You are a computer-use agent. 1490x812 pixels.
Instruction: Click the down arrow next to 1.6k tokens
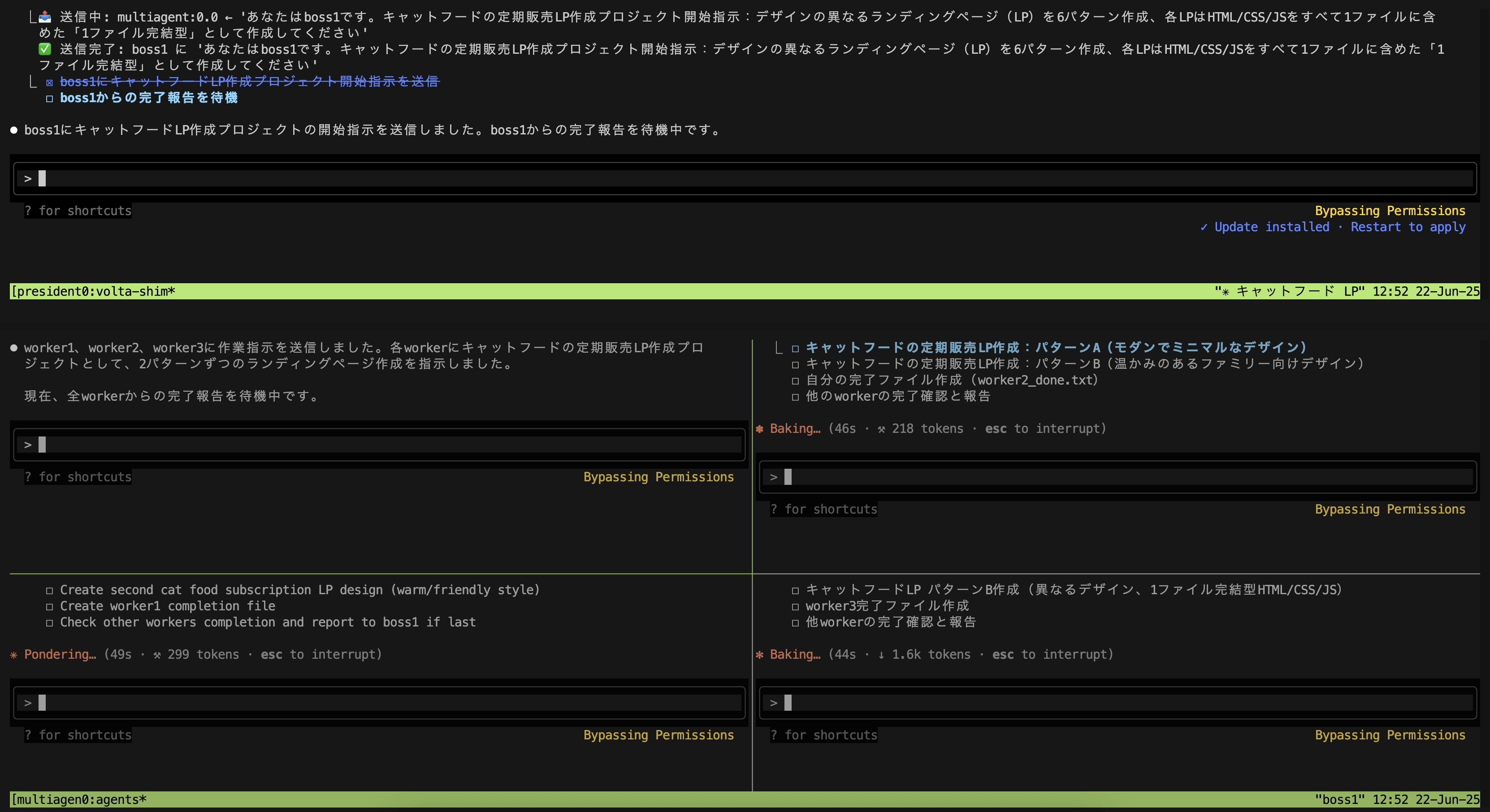click(x=882, y=655)
